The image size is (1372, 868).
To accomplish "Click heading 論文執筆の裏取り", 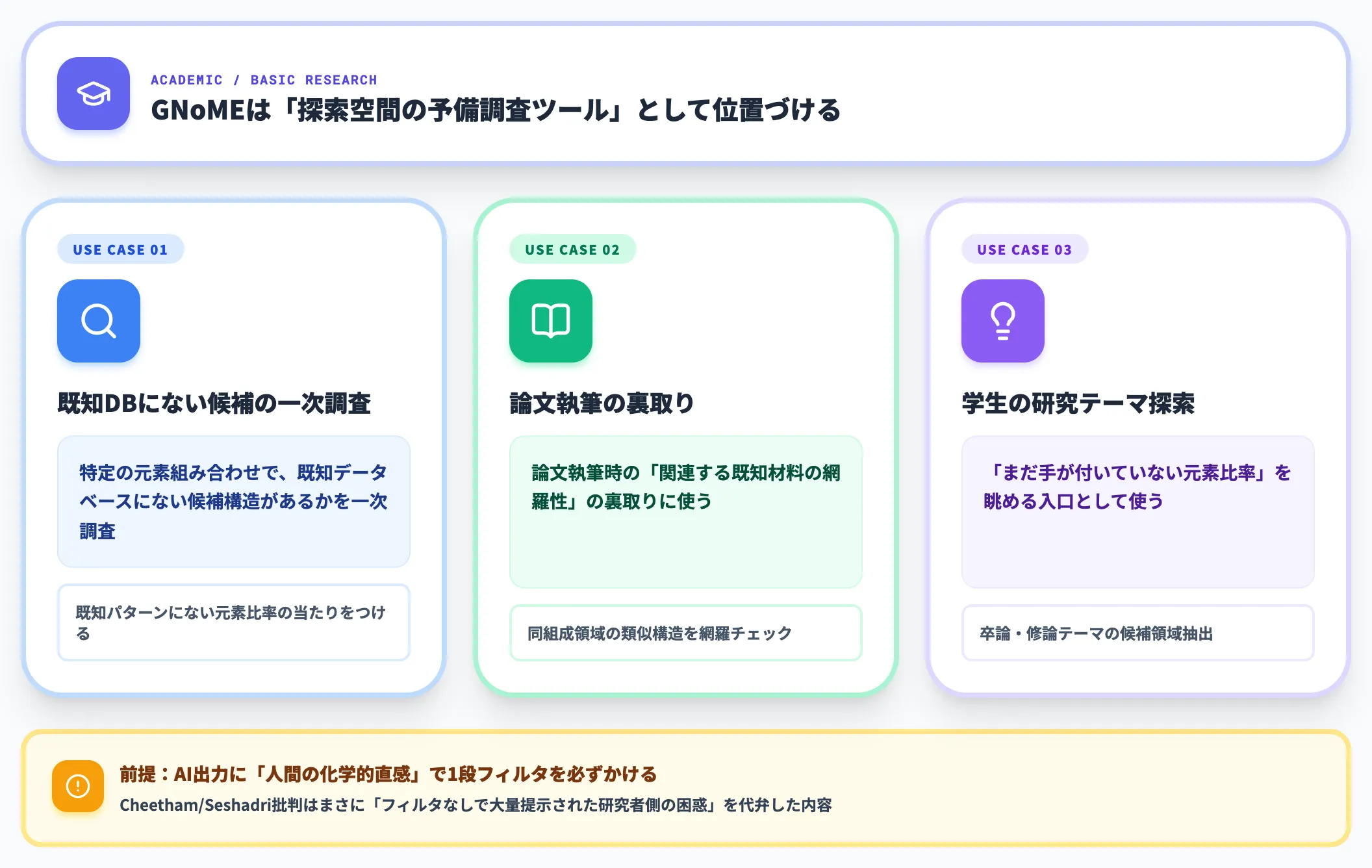I will 602,403.
